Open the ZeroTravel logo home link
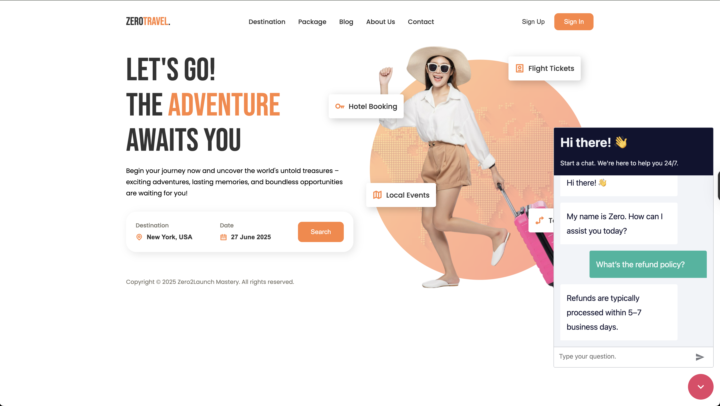 tap(148, 22)
